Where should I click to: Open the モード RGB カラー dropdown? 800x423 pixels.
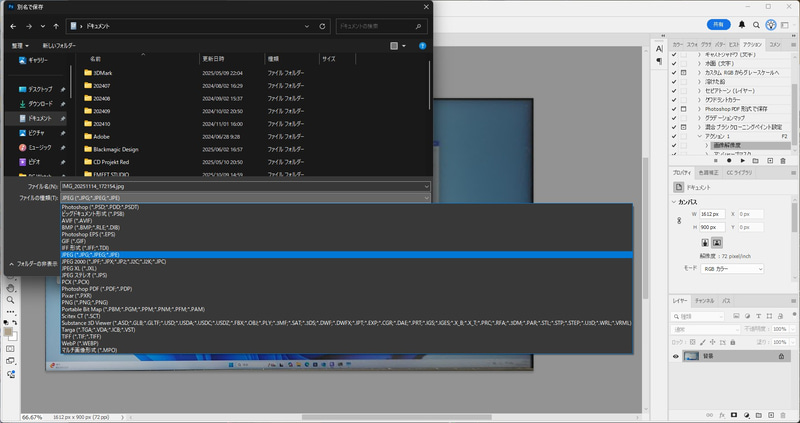coord(732,269)
